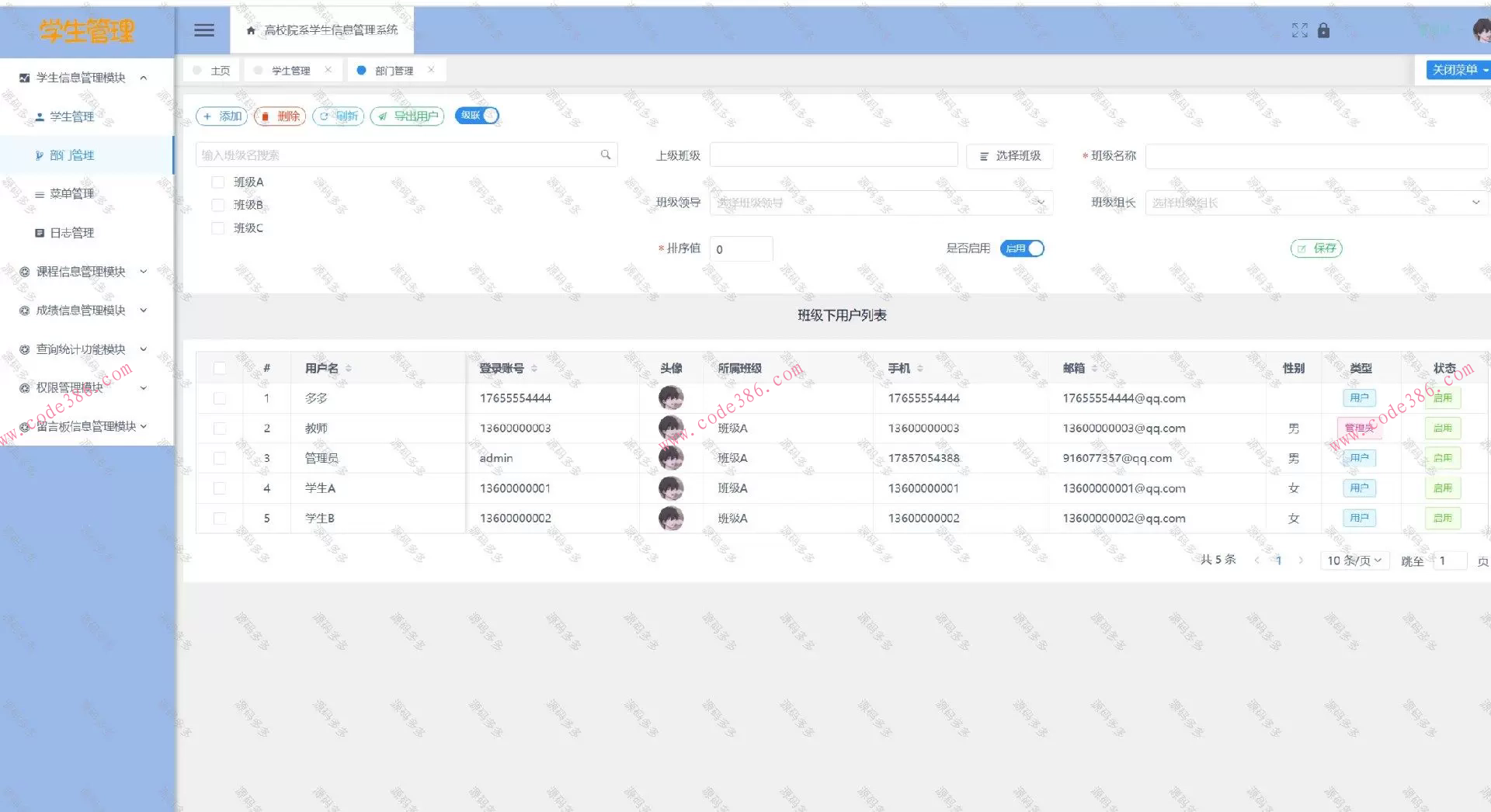Click the 管理员 type tag in 教师 row
The width and height of the screenshot is (1491, 812).
pos(1358,428)
